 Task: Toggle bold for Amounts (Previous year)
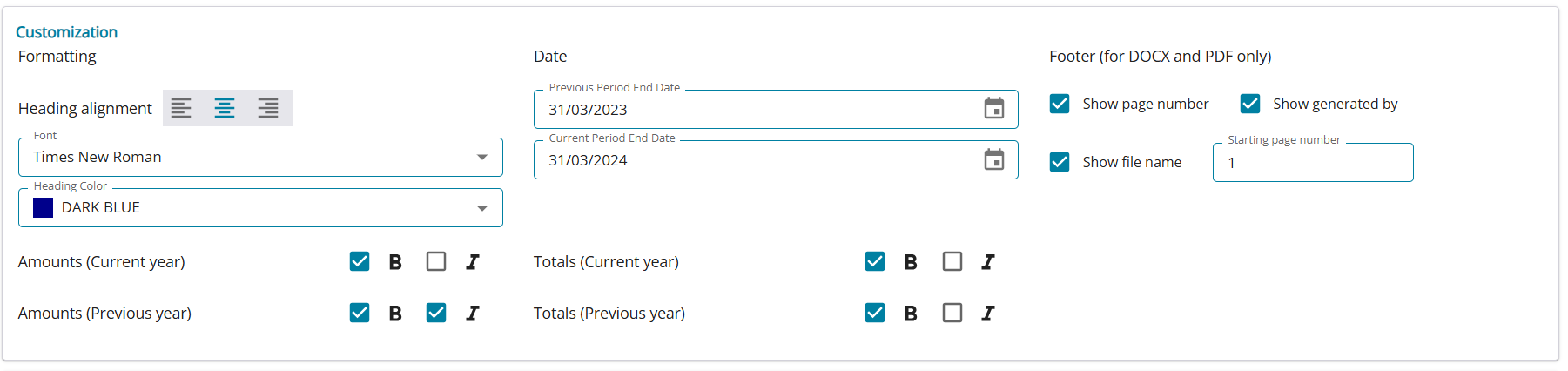(x=360, y=313)
